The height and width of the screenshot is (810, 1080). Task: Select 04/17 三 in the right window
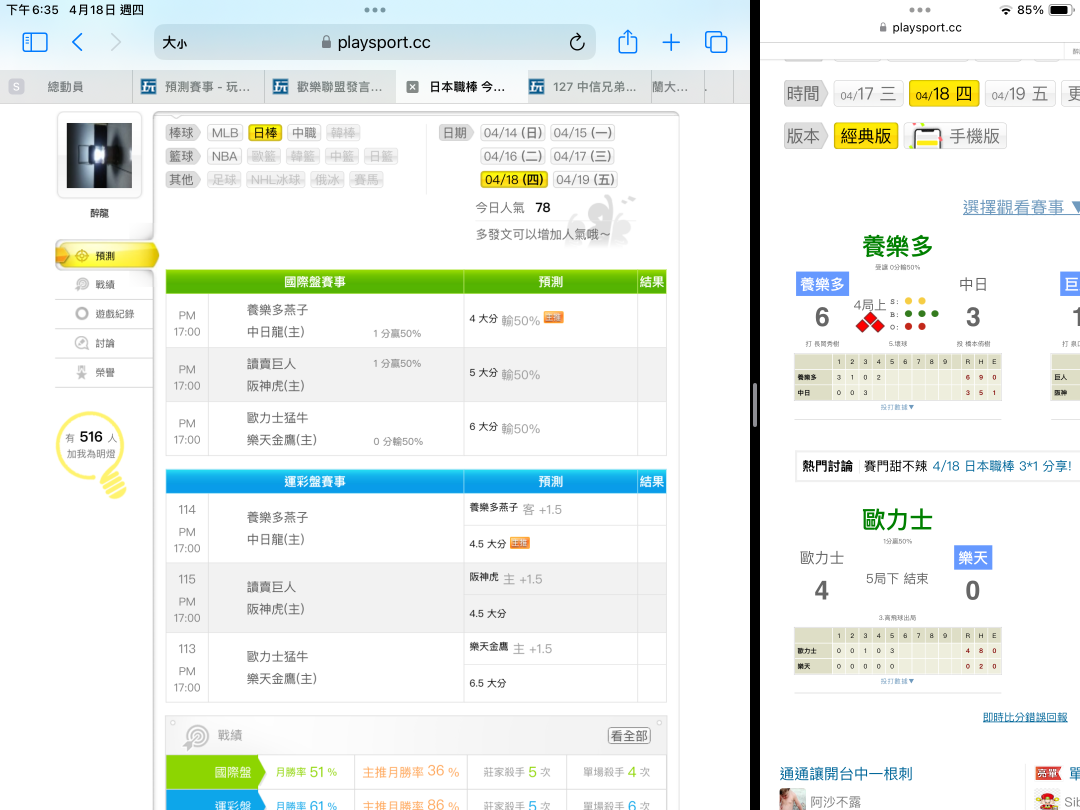coord(868,94)
